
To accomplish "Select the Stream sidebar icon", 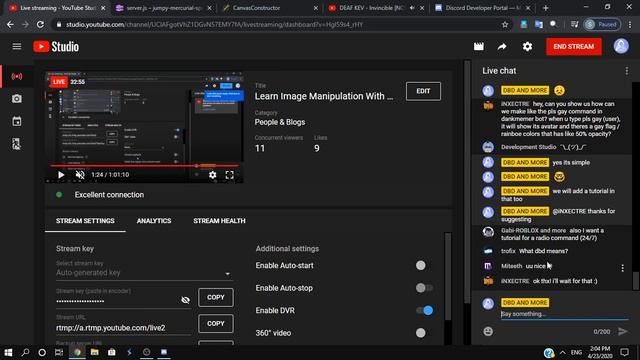I will pyautogui.click(x=17, y=76).
